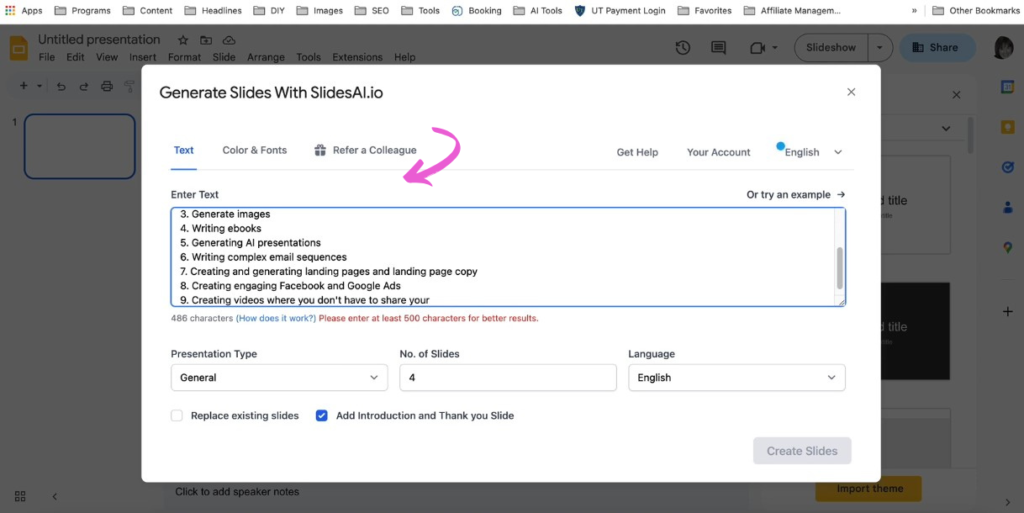The height and width of the screenshot is (513, 1024).
Task: Show more bookmarks with the chevron
Action: [x=914, y=10]
